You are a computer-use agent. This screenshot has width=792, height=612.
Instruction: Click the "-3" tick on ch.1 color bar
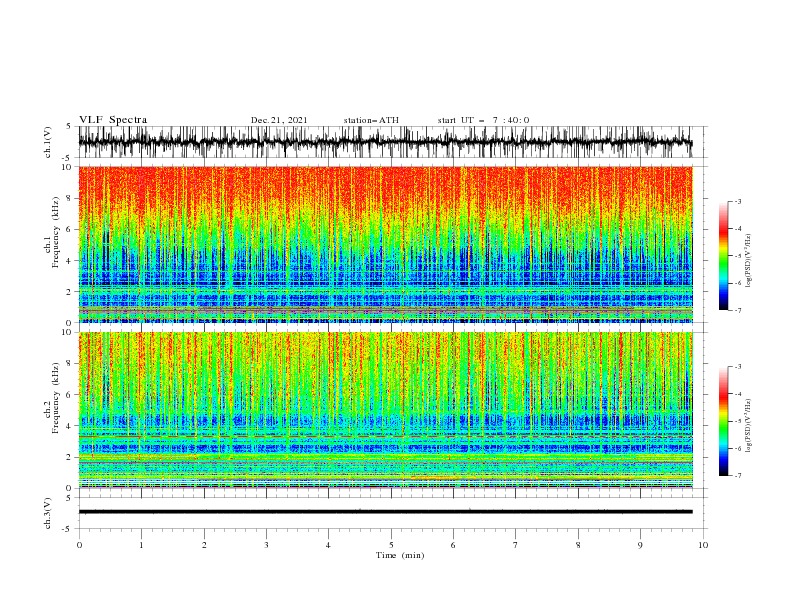point(737,201)
